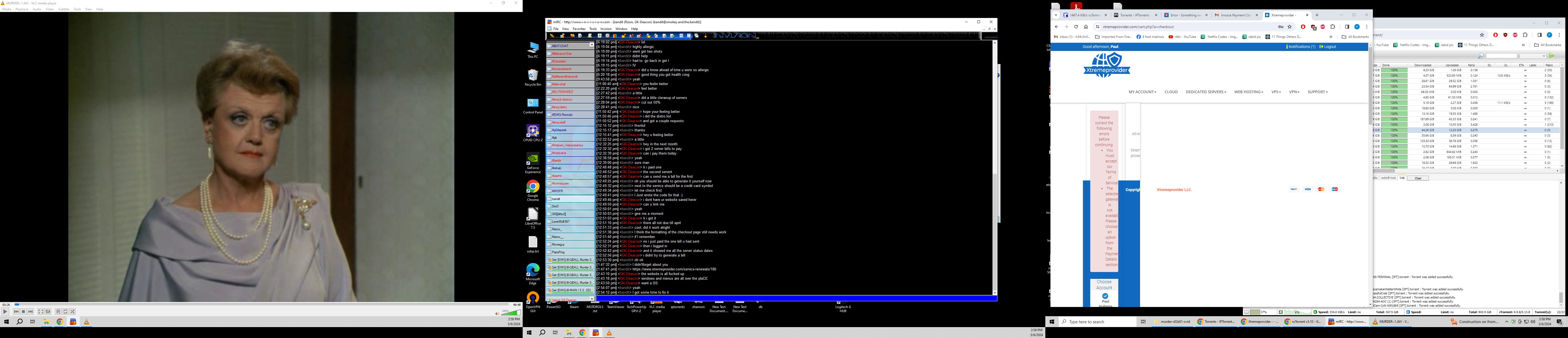The image size is (1568, 338).
Task: Toggle loop mode in VLC
Action: pyautogui.click(x=66, y=311)
